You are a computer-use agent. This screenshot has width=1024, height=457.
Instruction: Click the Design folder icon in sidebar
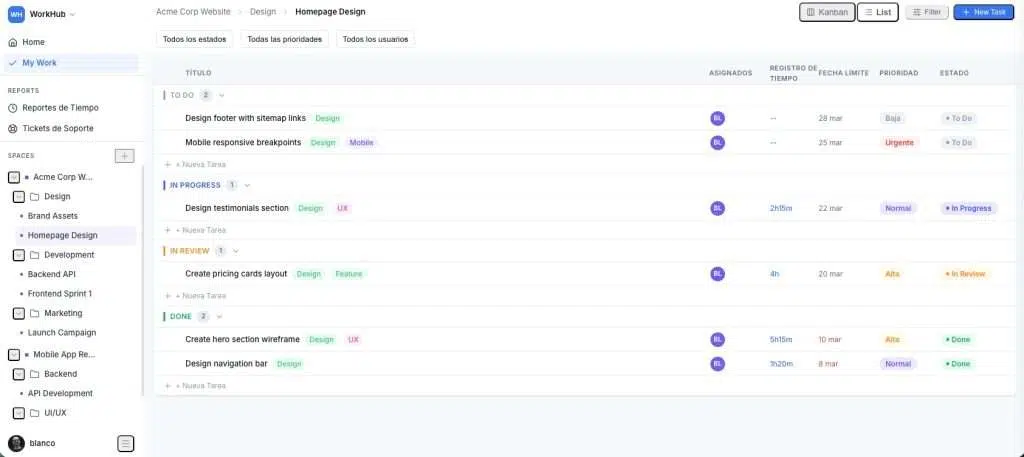[35, 197]
